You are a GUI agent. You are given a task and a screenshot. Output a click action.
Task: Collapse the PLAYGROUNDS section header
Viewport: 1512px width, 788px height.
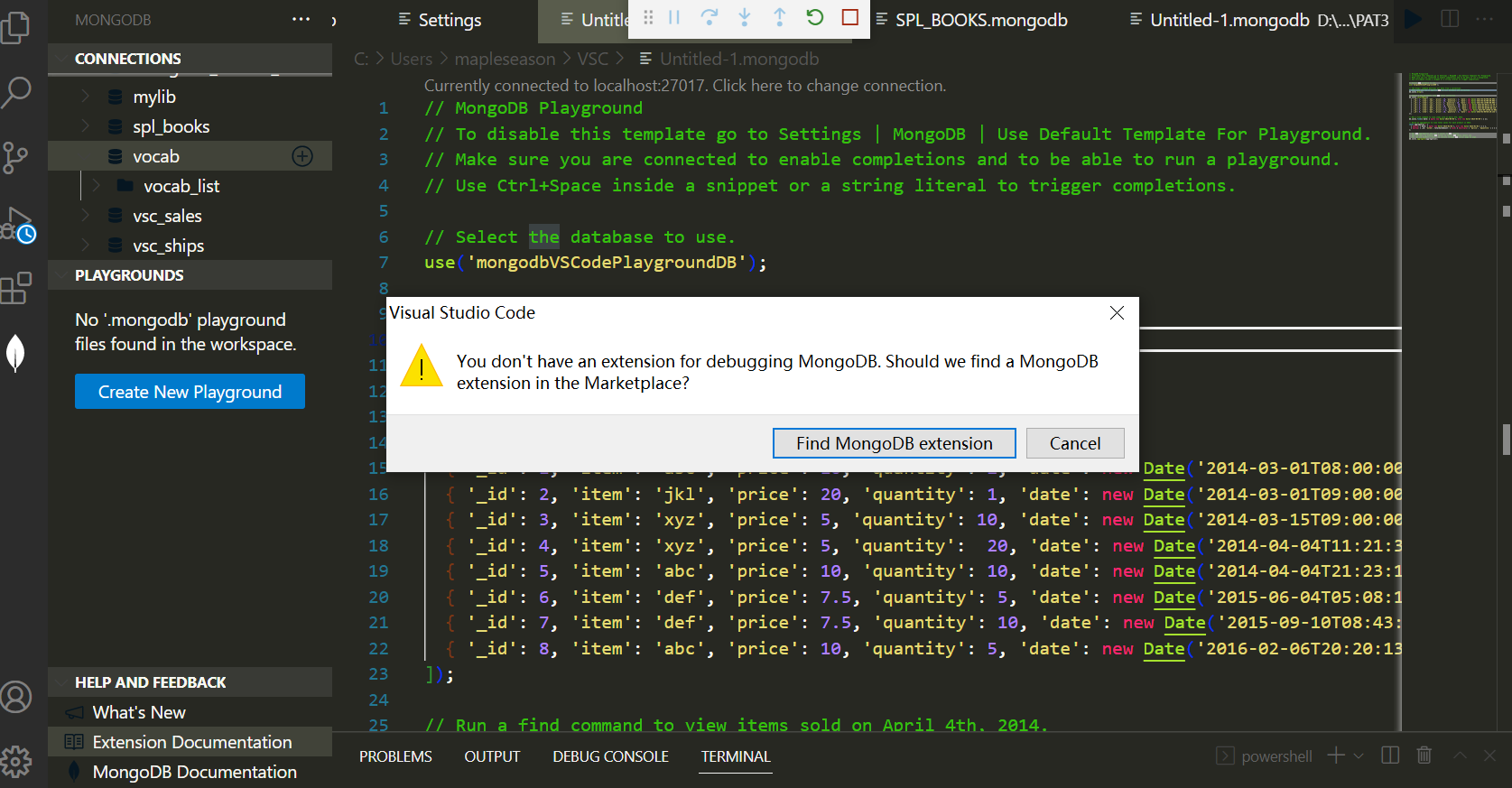click(129, 275)
